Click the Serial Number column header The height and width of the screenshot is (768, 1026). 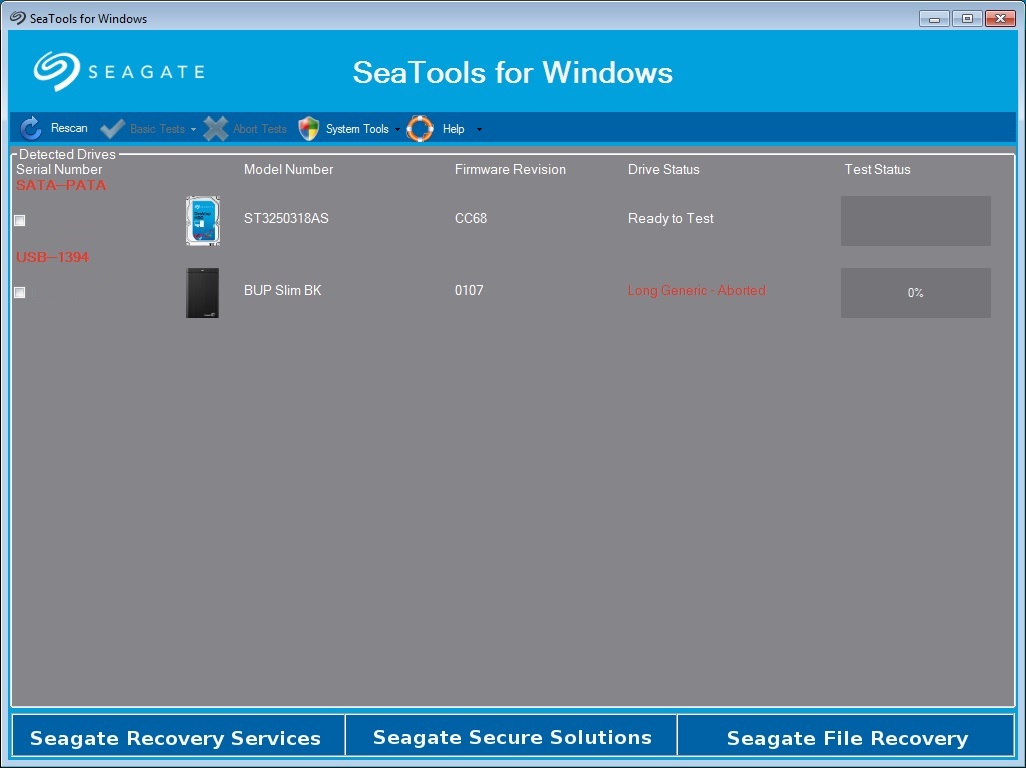pyautogui.click(x=59, y=169)
